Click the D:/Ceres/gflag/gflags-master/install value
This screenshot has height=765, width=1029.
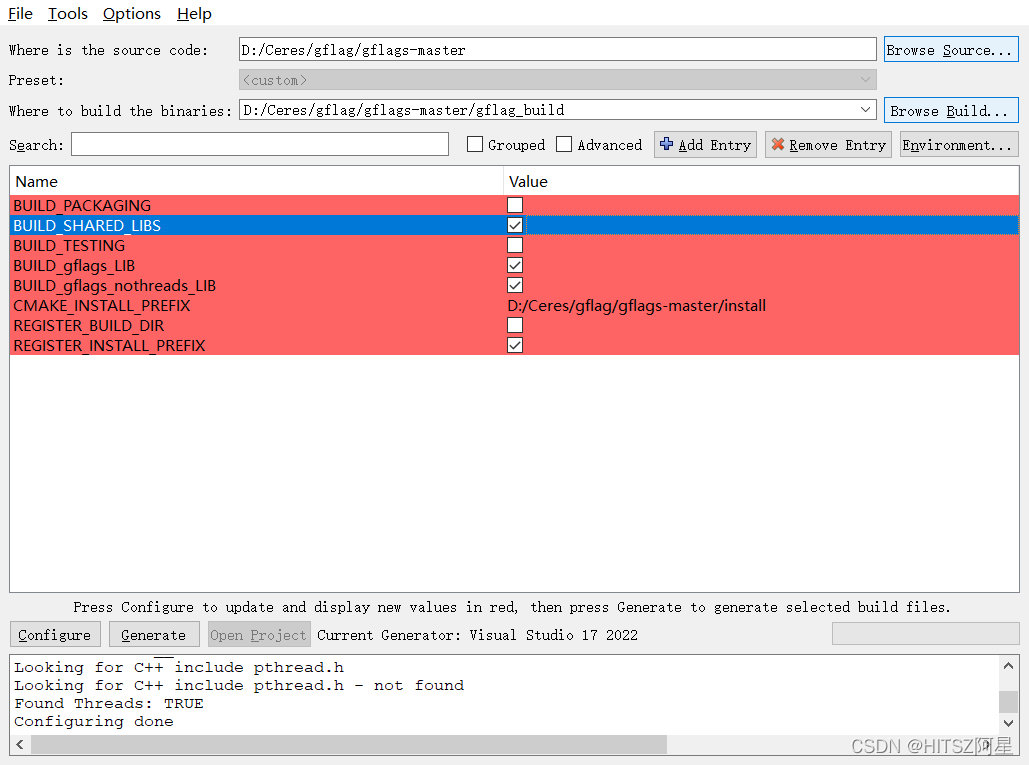click(637, 306)
